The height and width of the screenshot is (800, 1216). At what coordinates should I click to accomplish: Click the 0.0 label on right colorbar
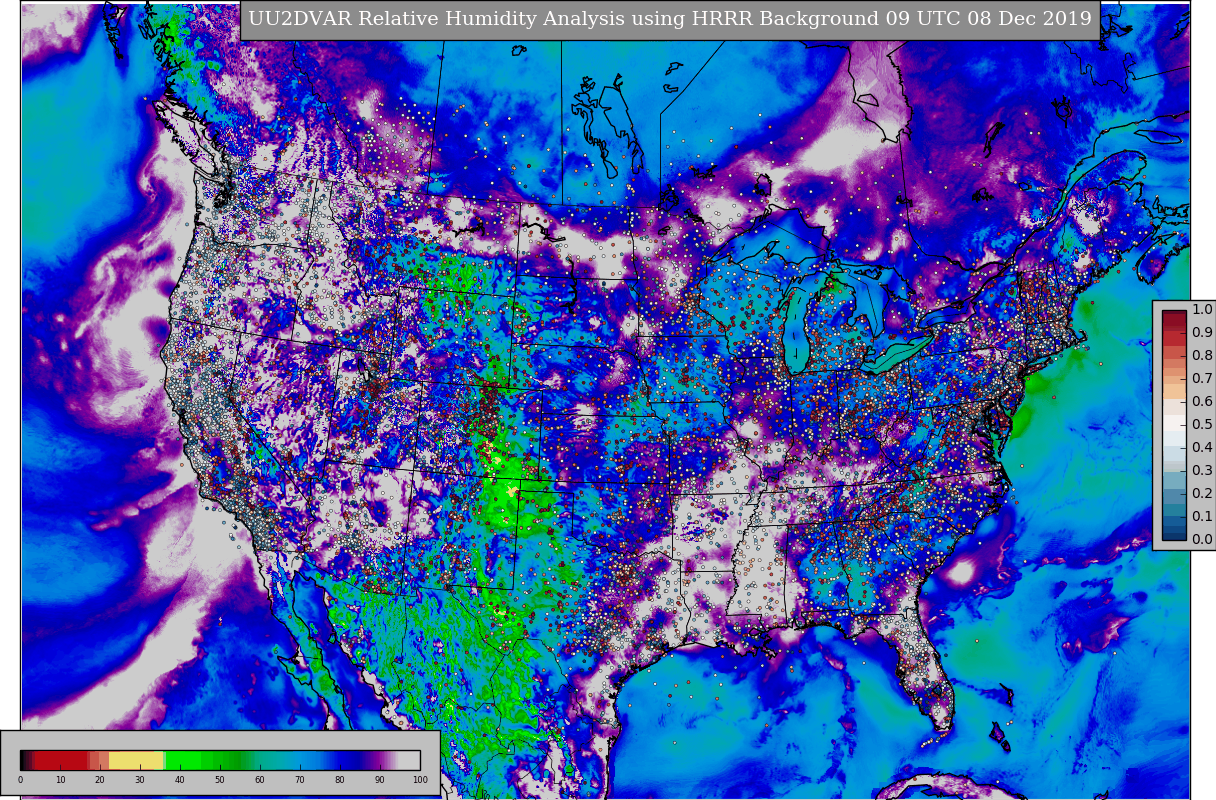(1202, 540)
